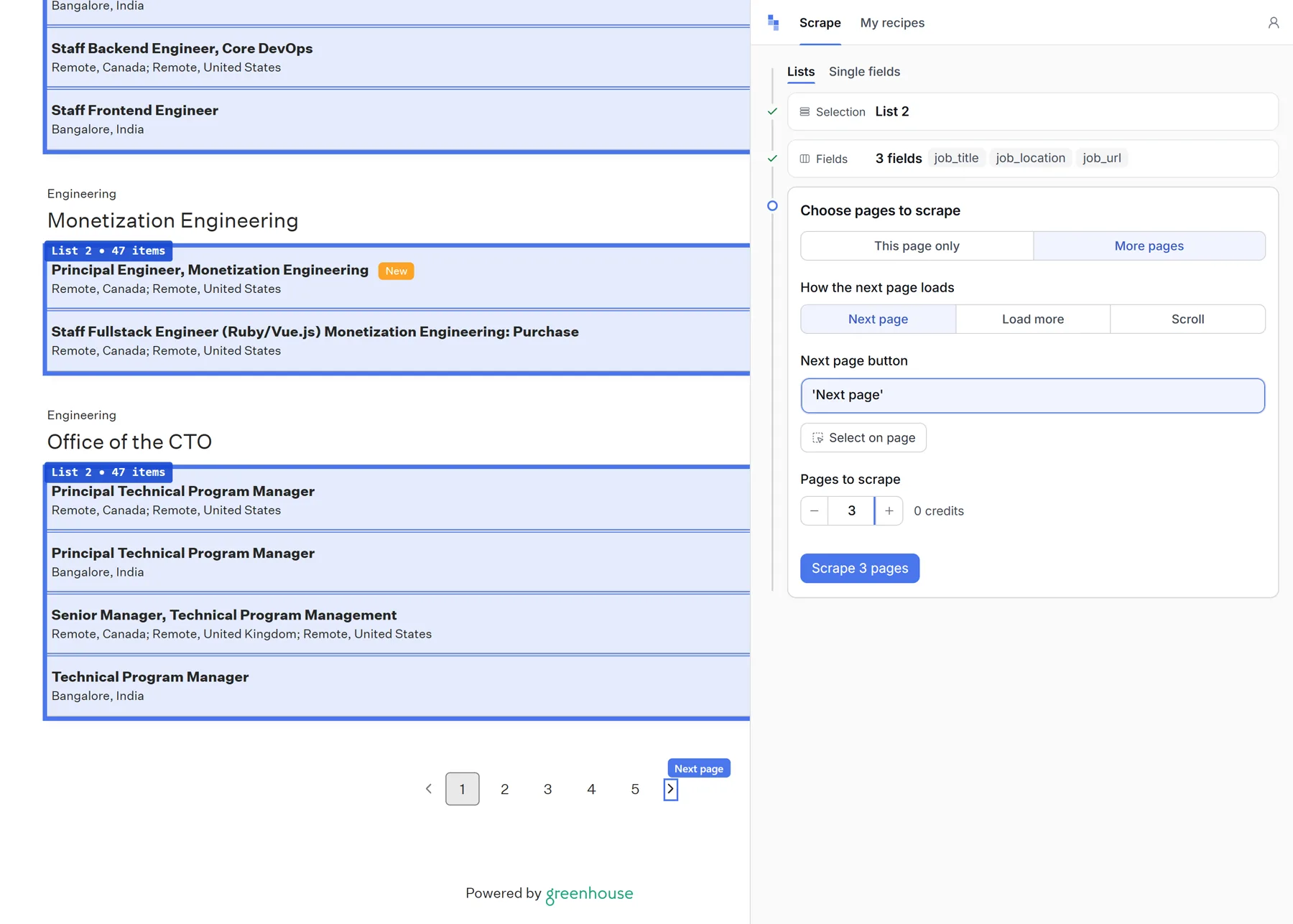The image size is (1293, 924).
Task: Click the Scrape 3 pages button
Action: point(860,569)
